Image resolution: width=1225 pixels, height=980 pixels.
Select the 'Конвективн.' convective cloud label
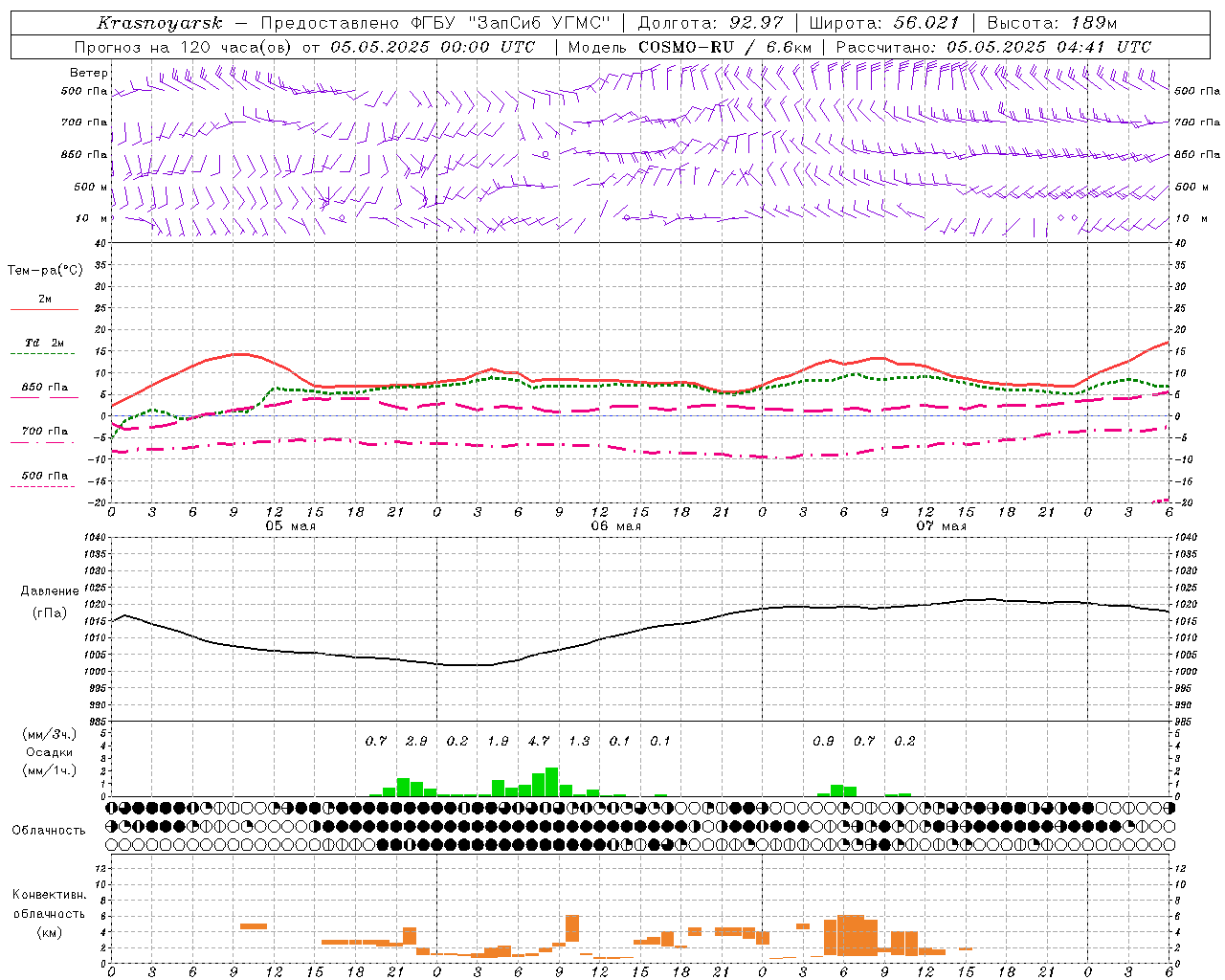[x=49, y=895]
